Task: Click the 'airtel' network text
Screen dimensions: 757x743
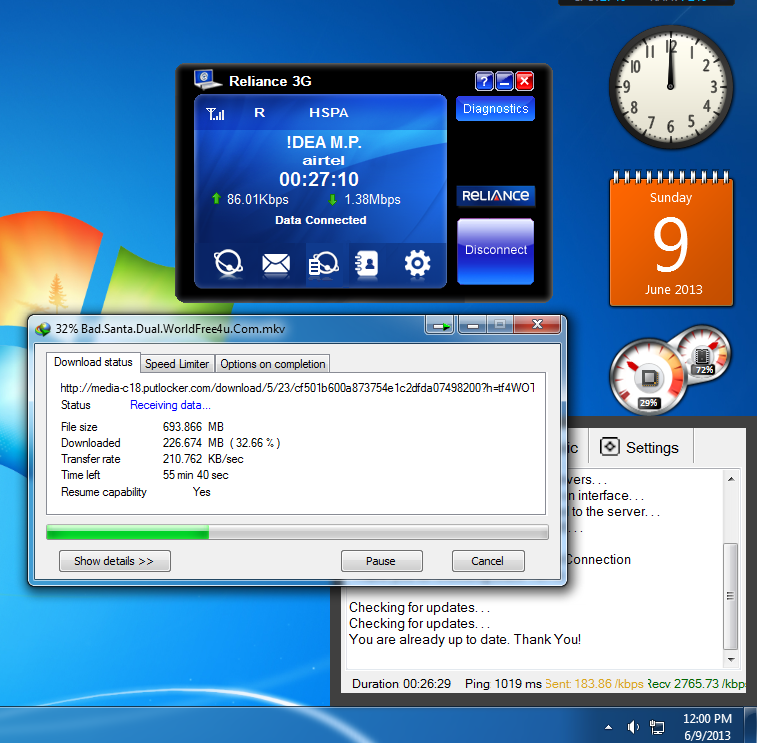Action: click(323, 160)
